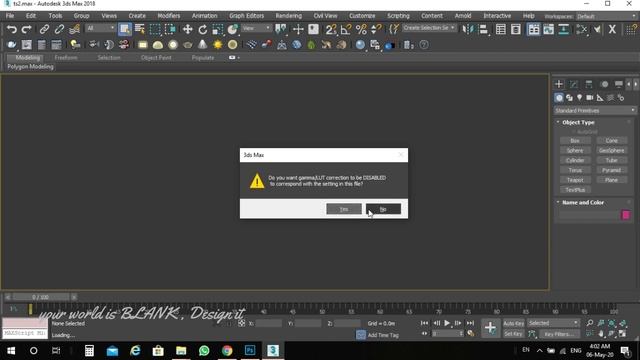
Task: Toggle Auto Key mode
Action: pyautogui.click(x=513, y=323)
